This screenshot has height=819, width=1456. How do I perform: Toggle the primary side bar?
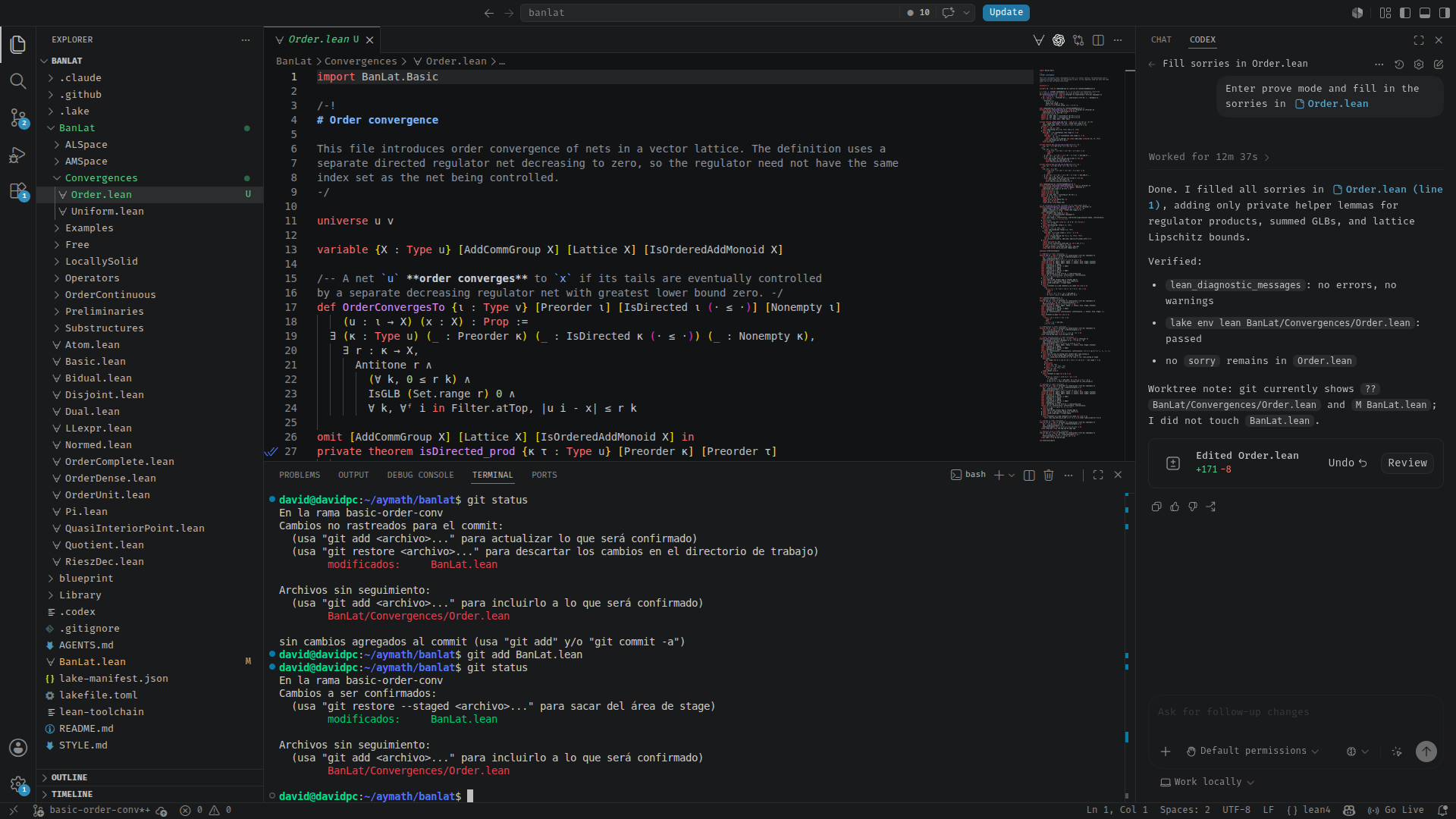point(1405,13)
